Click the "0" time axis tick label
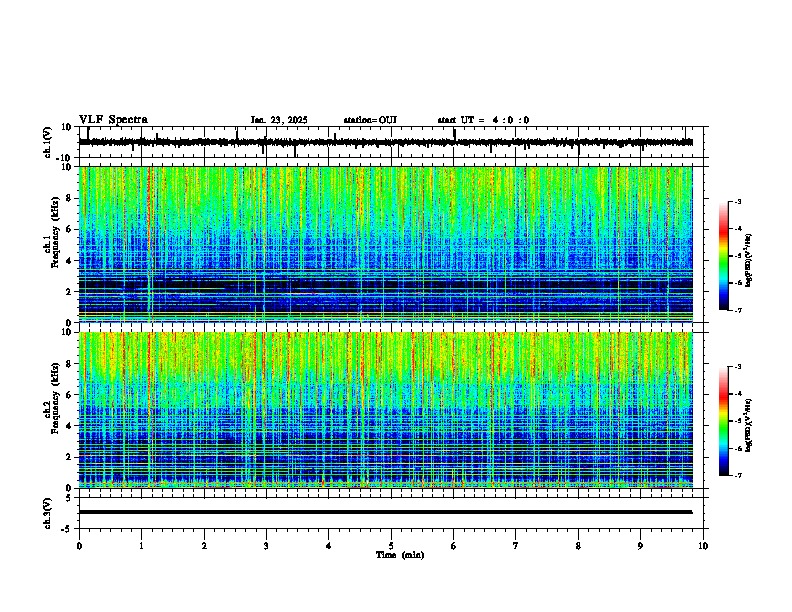Screen dimensions: 792x612 [x=79, y=546]
